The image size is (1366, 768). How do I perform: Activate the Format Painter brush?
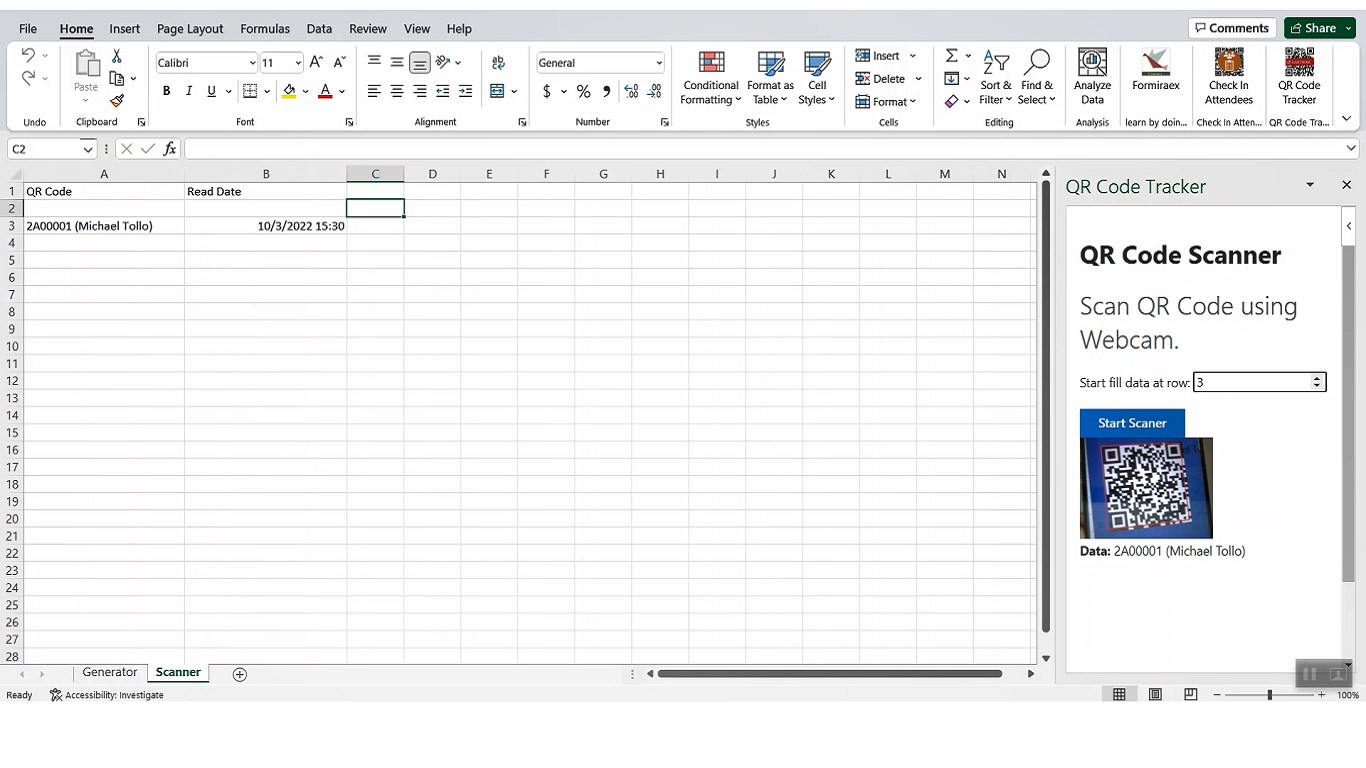(x=117, y=100)
